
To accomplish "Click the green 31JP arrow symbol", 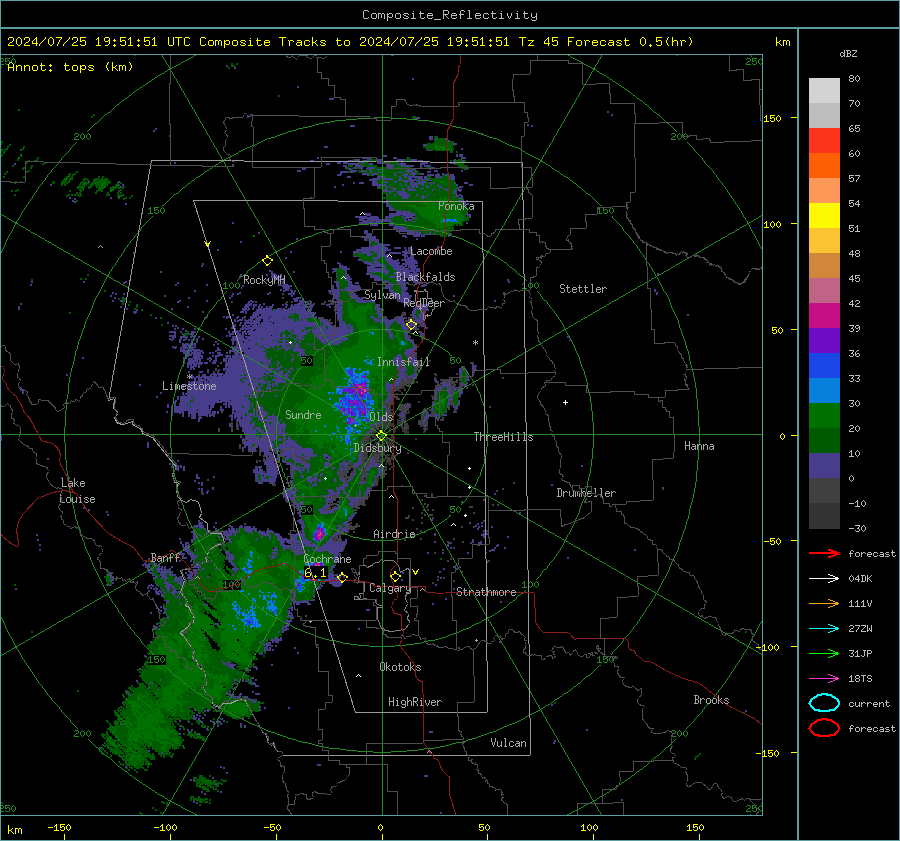I will (x=824, y=653).
